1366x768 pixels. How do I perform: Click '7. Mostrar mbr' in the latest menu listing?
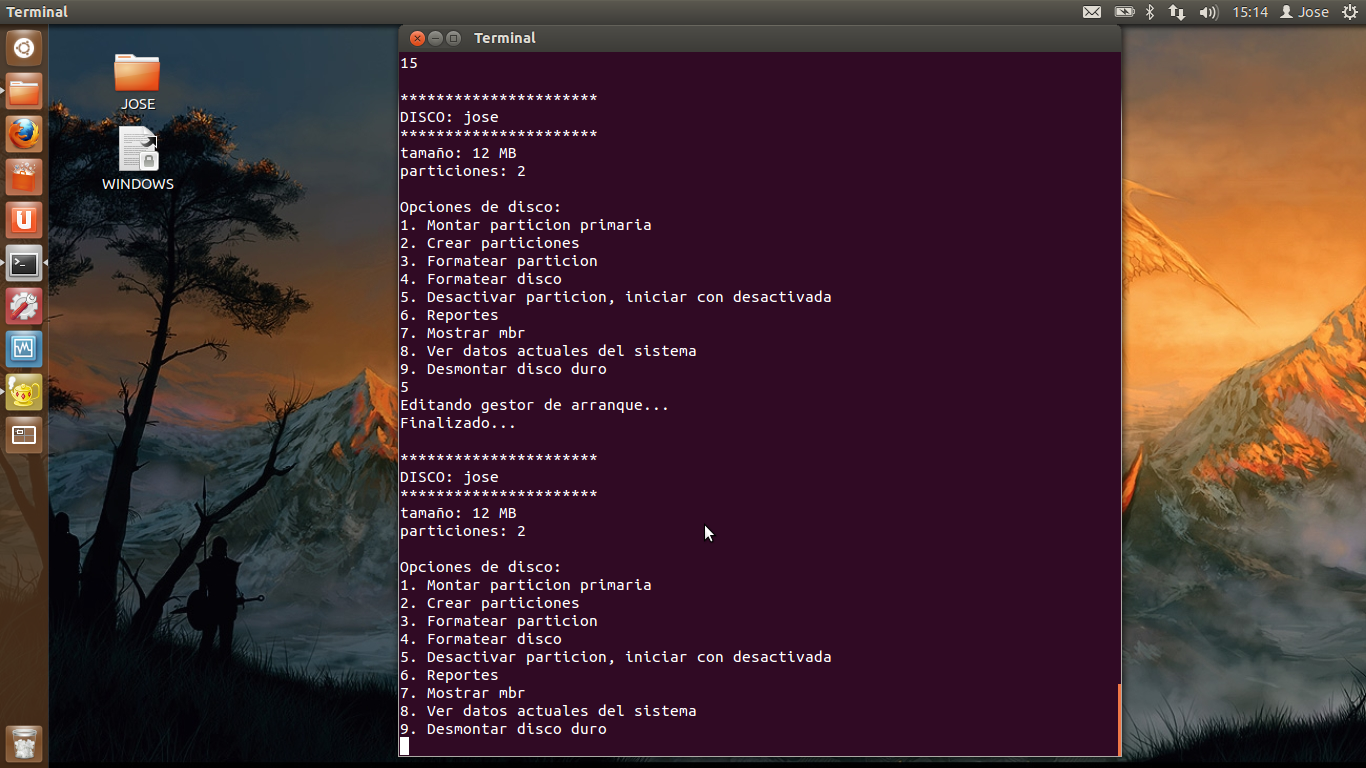point(462,693)
